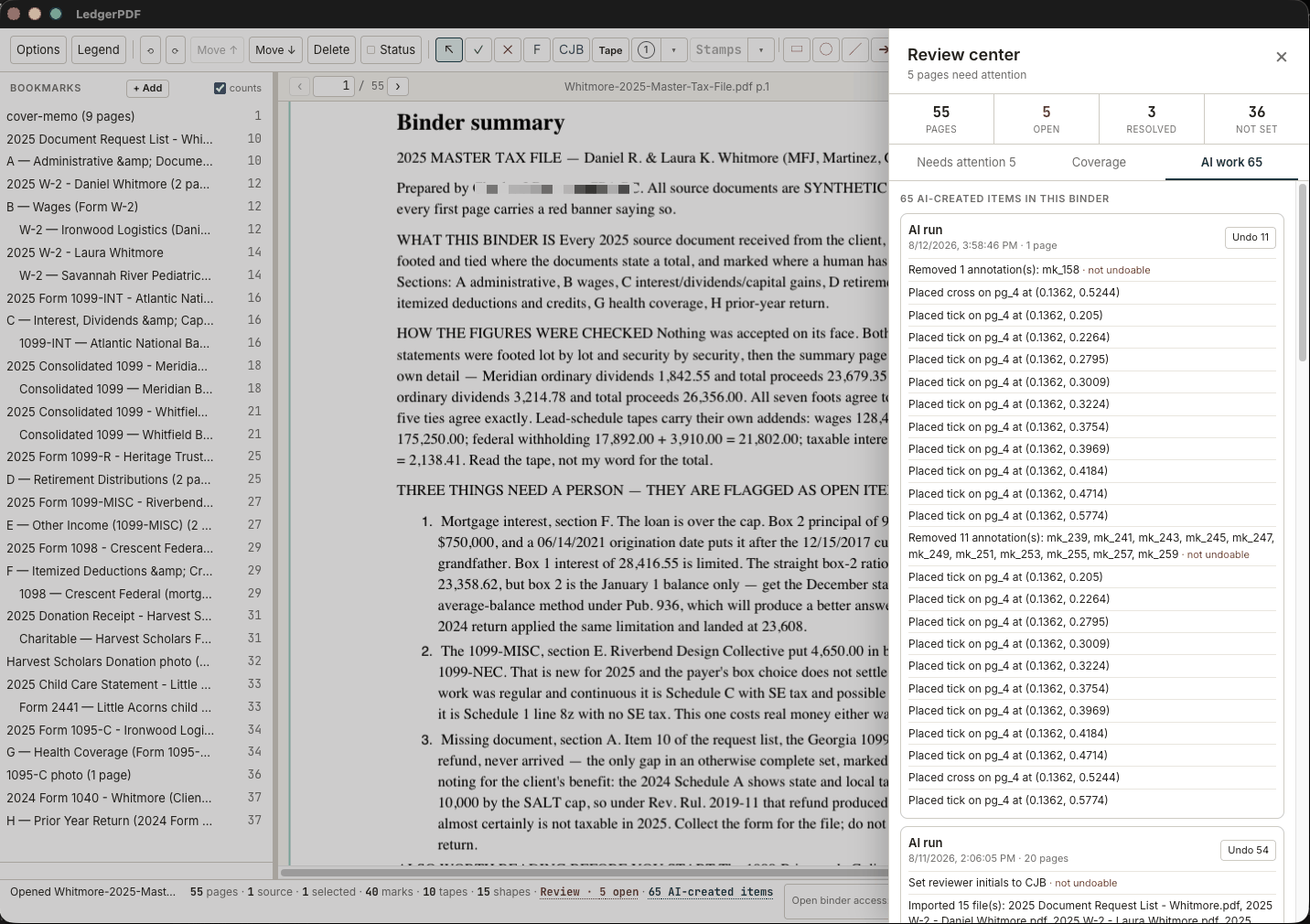The height and width of the screenshot is (924, 1310).
Task: Delete the selected page
Action: click(x=331, y=50)
